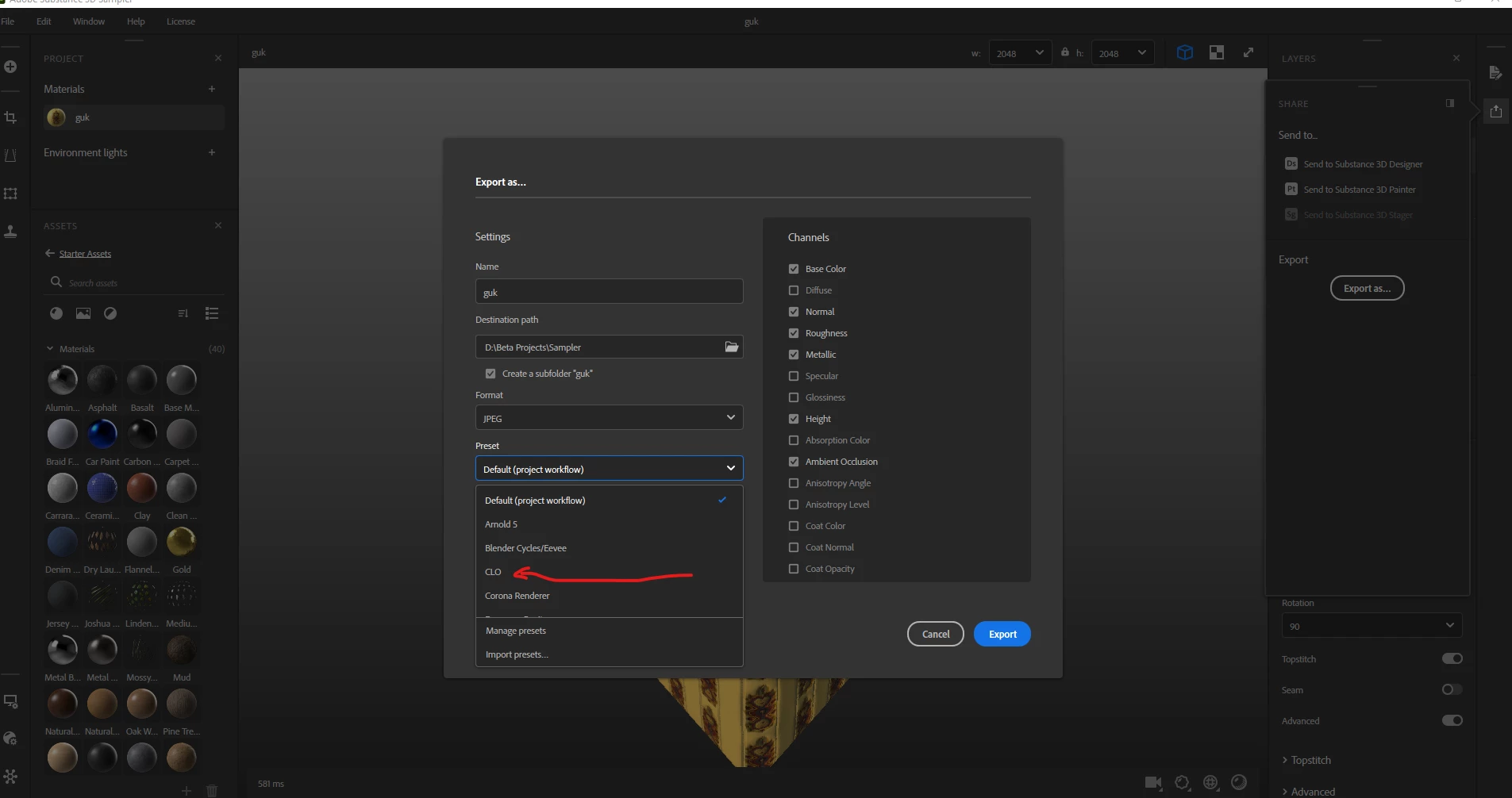The width and height of the screenshot is (1512, 798).
Task: Uncheck the Base Color channel
Action: [794, 269]
